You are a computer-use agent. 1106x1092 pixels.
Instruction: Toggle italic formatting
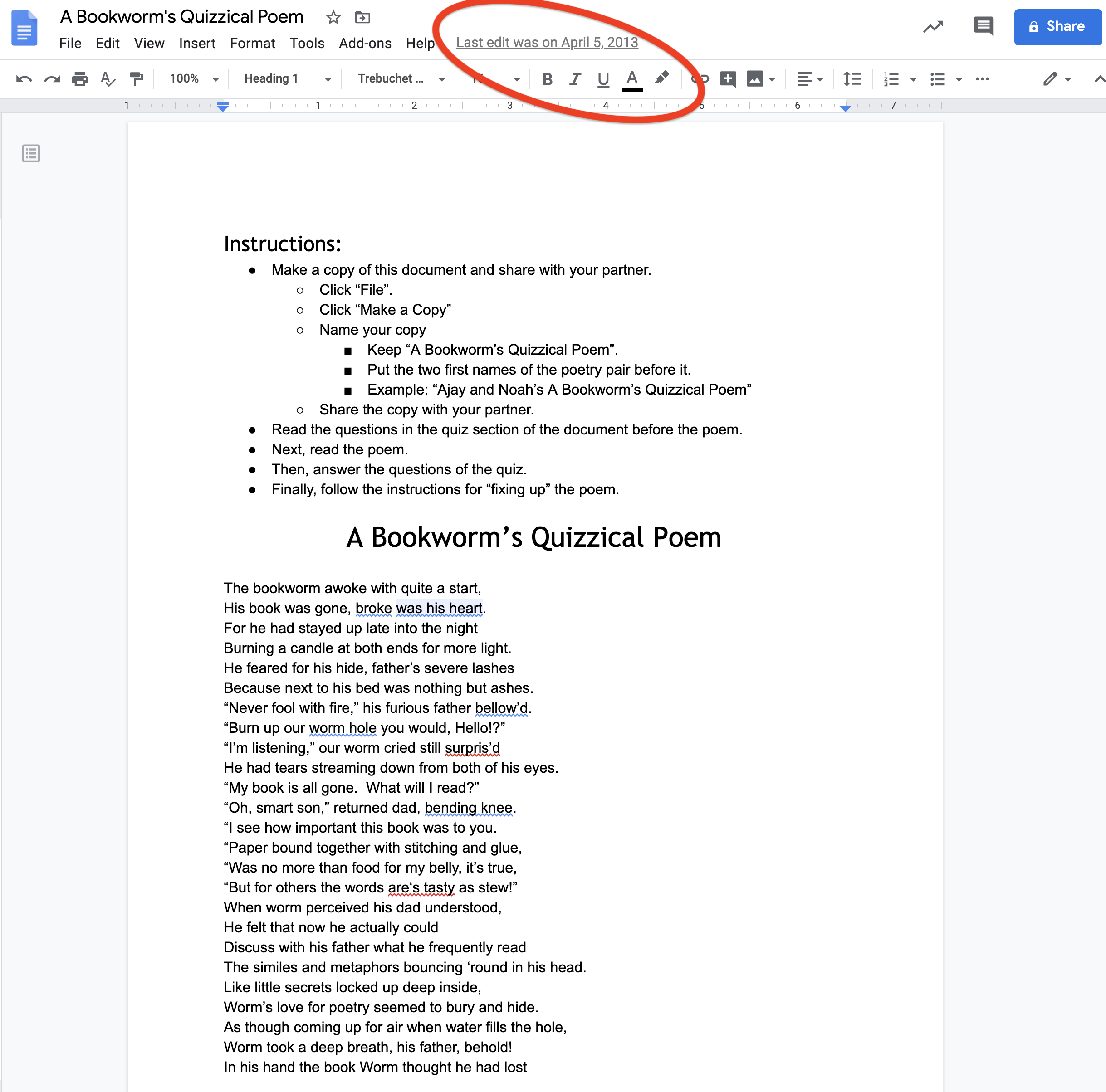coord(575,79)
